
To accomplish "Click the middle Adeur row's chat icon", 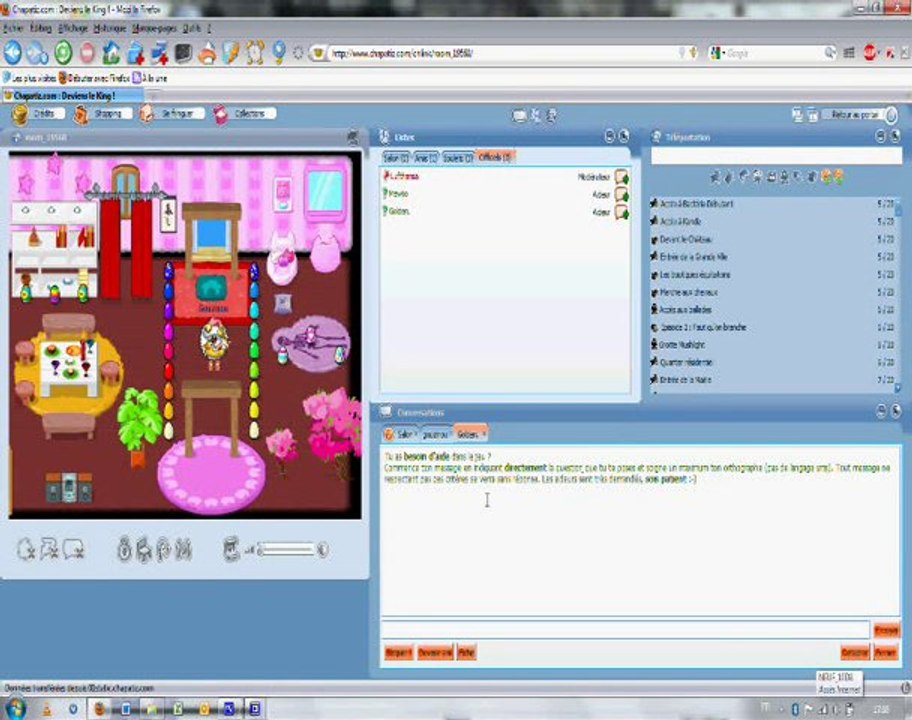I will point(622,194).
